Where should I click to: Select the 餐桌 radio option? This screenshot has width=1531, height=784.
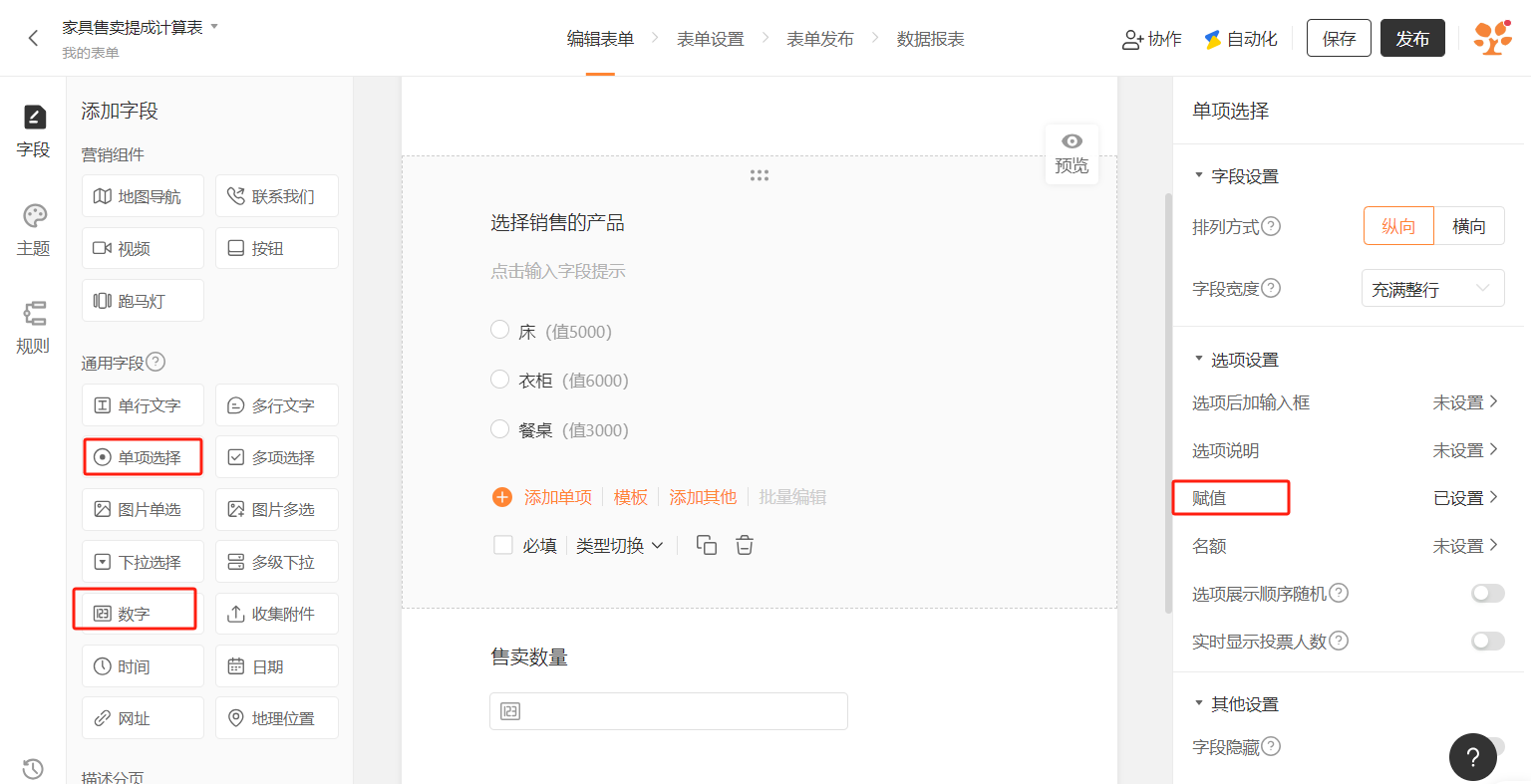[x=500, y=428]
